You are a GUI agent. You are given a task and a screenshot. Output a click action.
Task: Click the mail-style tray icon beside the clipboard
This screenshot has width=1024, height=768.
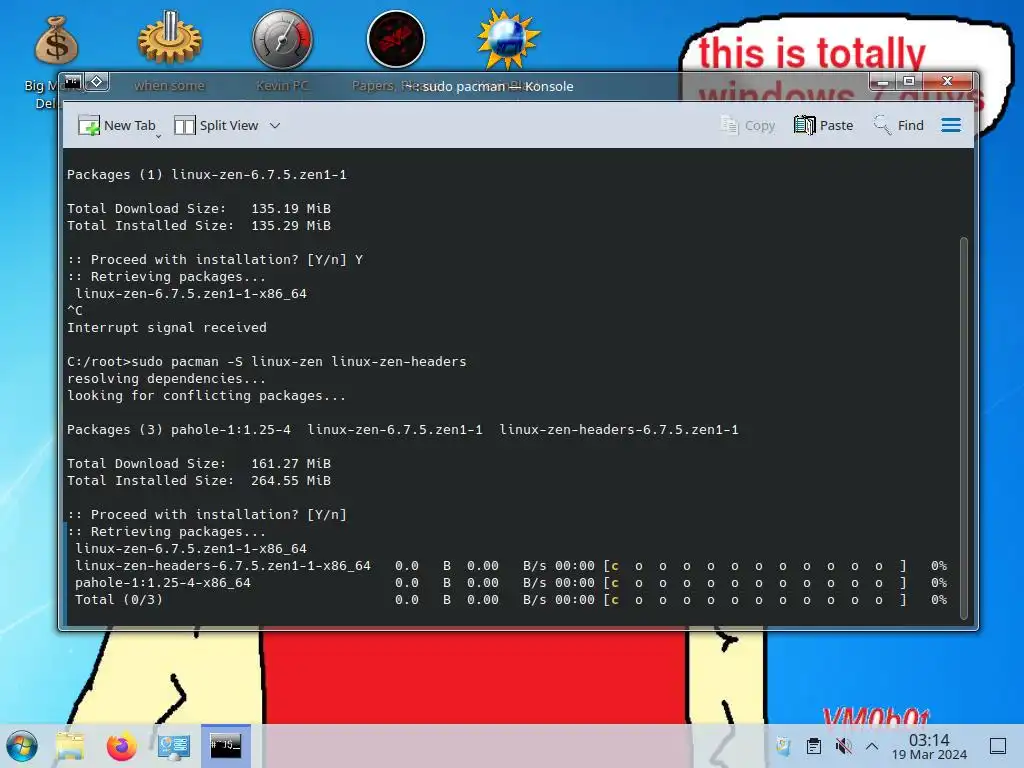783,746
